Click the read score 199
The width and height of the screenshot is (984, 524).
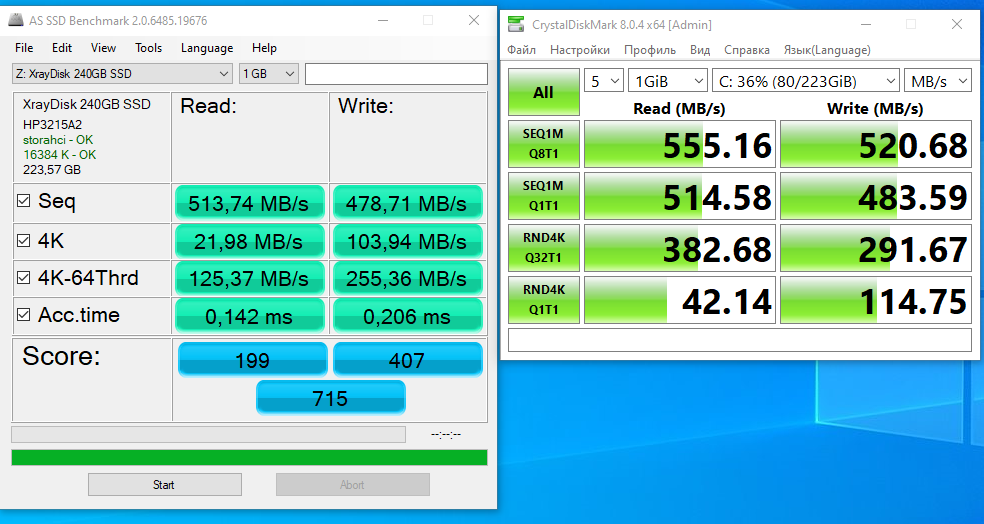252,360
